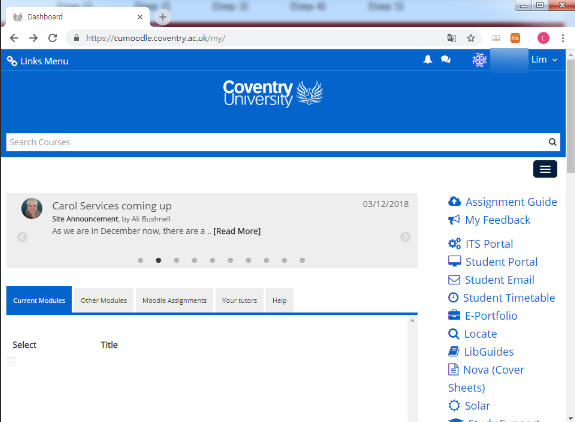Viewport: 575px width, 422px height.
Task: Close the Dashboard browser tab
Action: pyautogui.click(x=140, y=17)
